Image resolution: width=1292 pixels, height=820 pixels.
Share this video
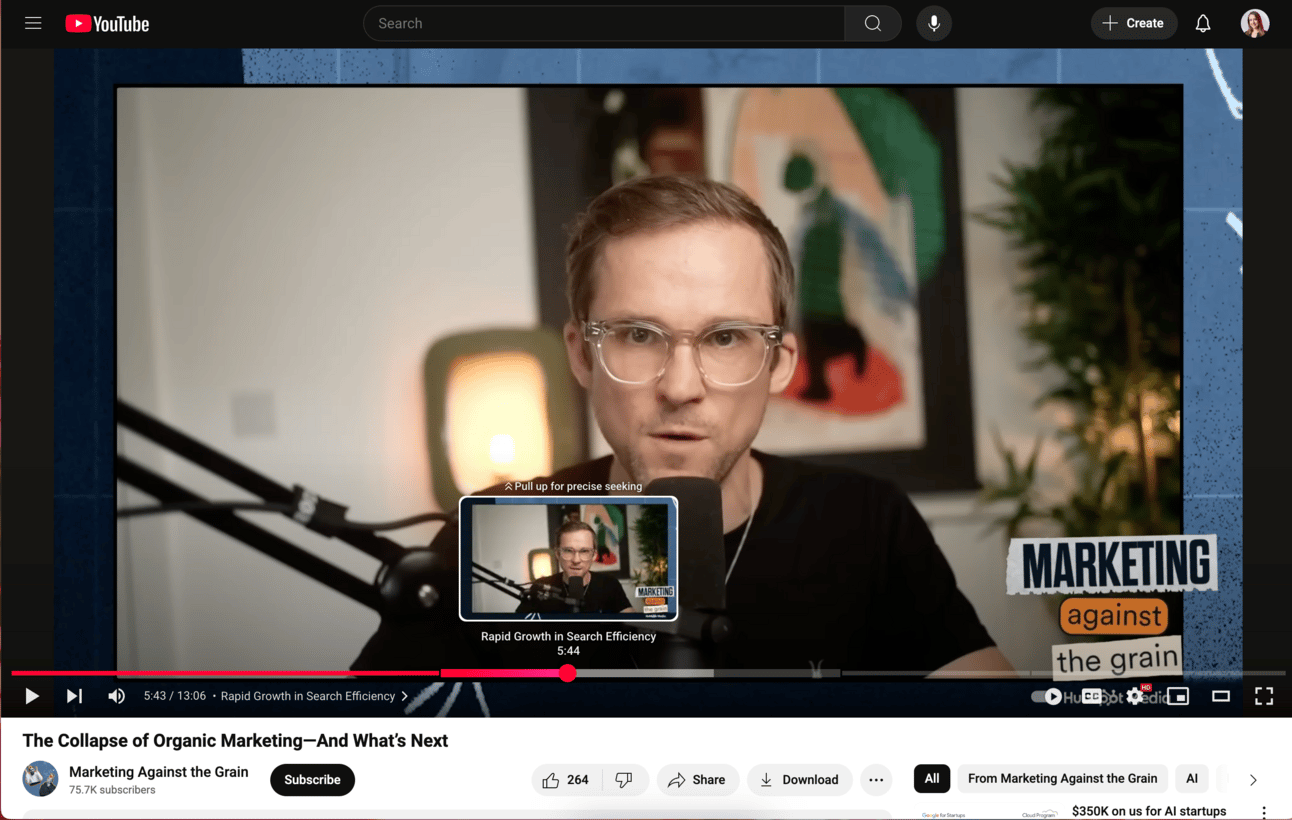[697, 780]
